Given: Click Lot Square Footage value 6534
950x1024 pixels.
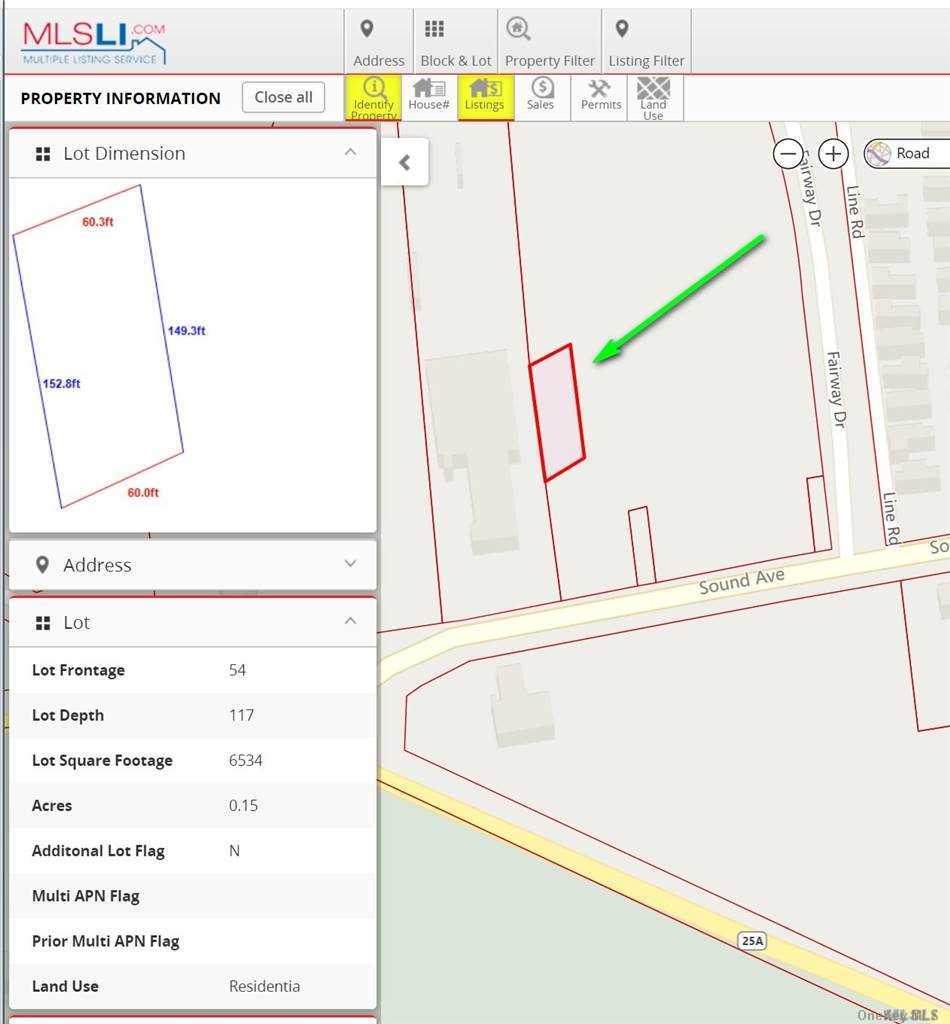Looking at the screenshot, I should (x=245, y=760).
